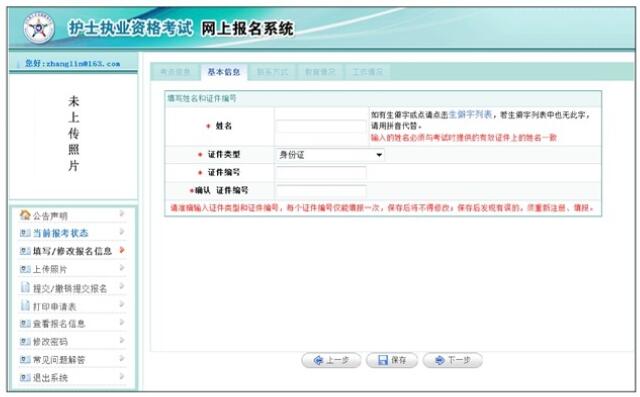The image size is (640, 397).
Task: Click the icon beside 常见问题解答
Action: click(25, 359)
